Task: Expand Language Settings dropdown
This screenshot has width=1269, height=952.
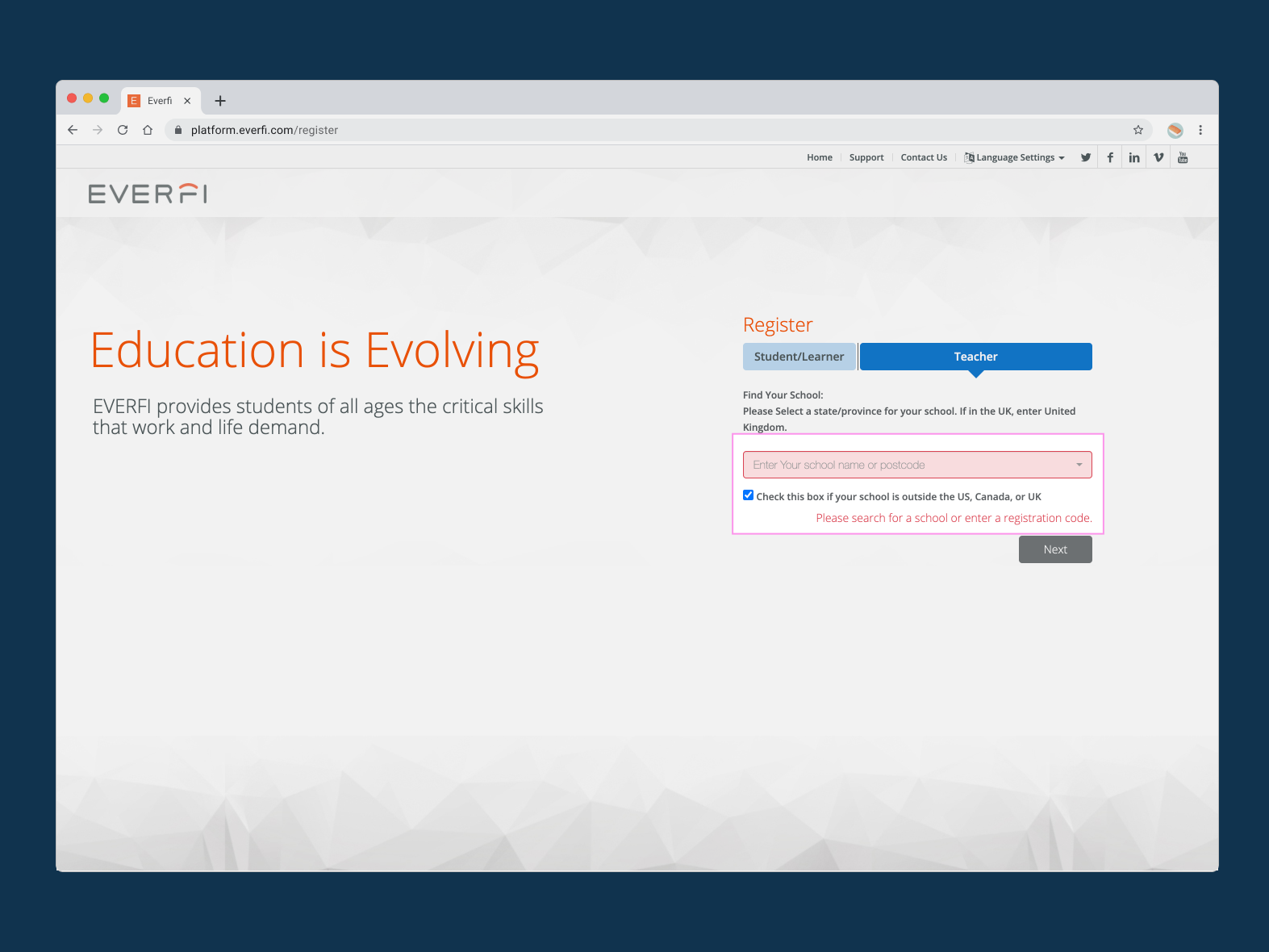Action: (1015, 157)
